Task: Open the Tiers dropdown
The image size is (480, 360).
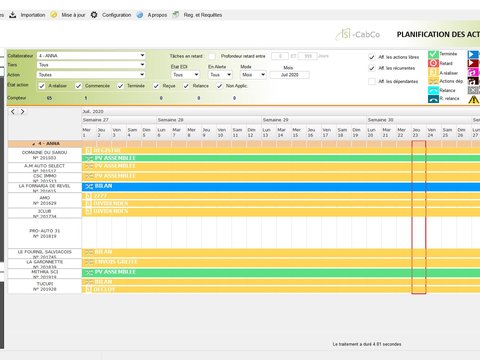Action: pos(91,65)
